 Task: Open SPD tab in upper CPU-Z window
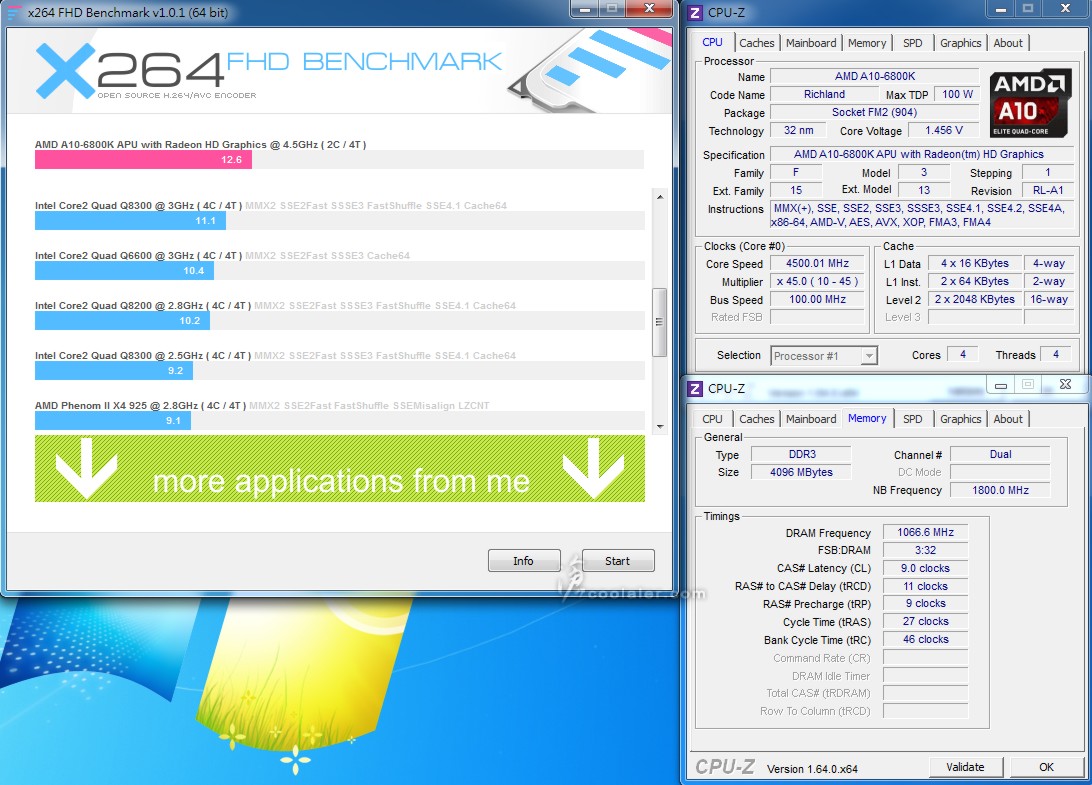[912, 43]
